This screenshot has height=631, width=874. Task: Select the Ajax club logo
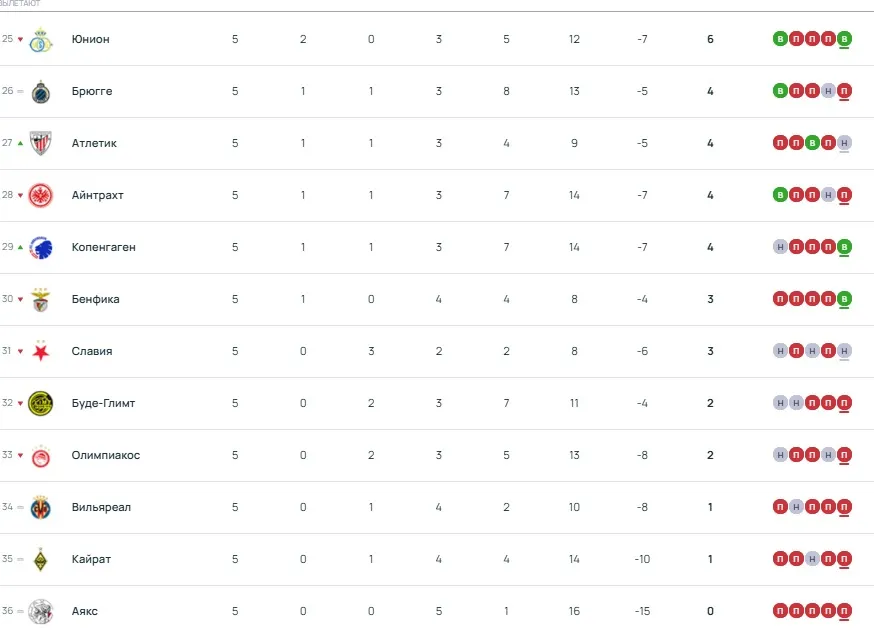click(41, 611)
